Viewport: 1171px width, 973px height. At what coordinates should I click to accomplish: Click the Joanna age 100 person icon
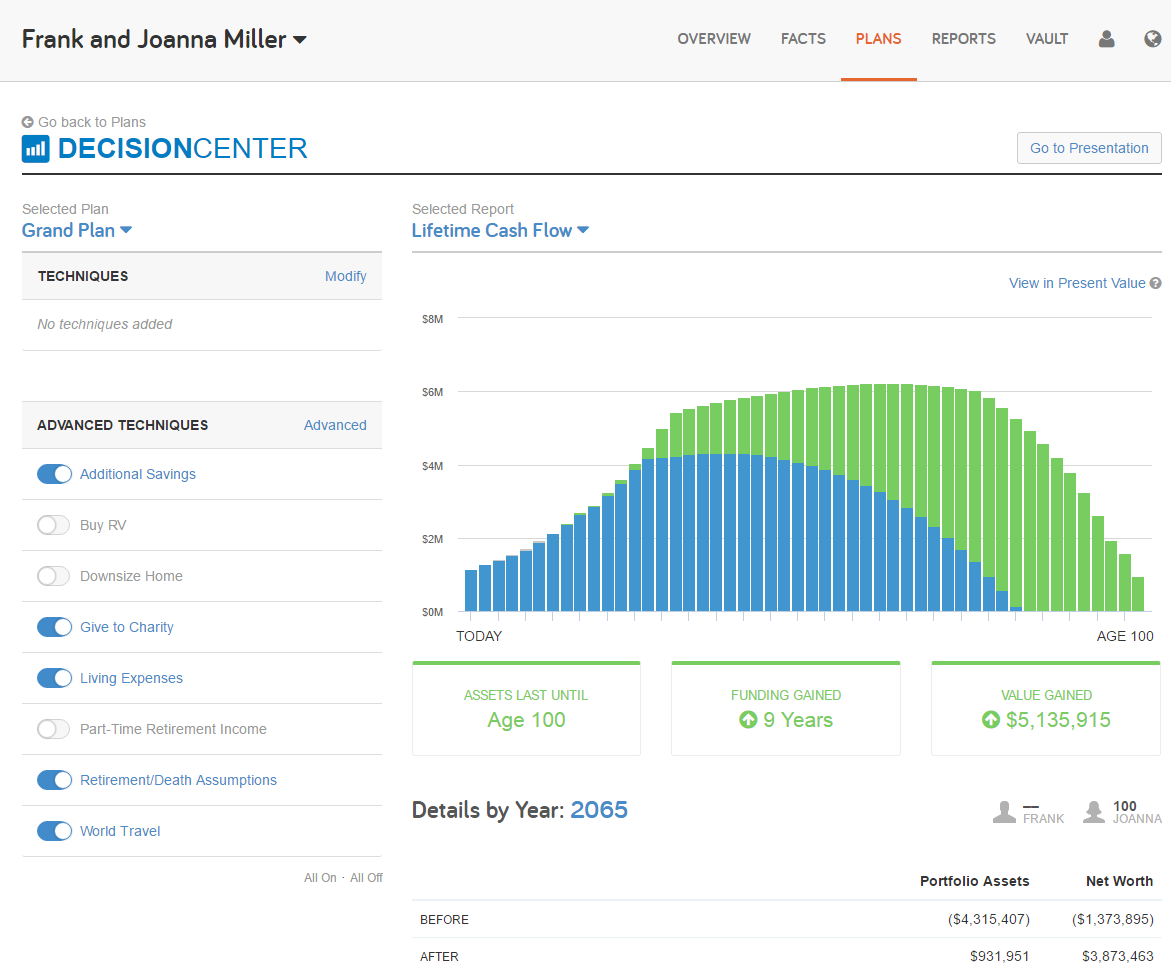1094,810
